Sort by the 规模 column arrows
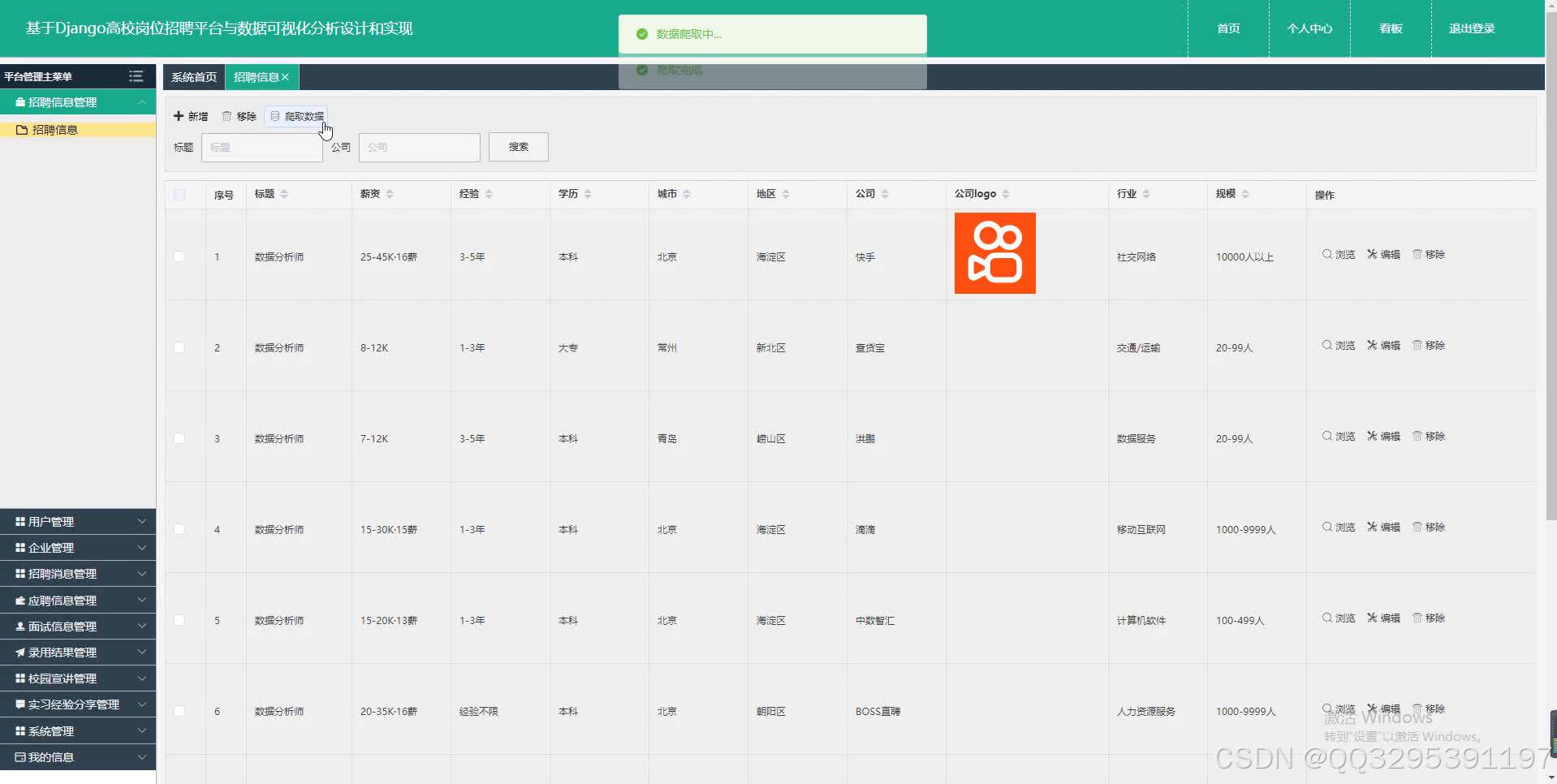Screen dimensions: 1557x784 [x=1245, y=194]
